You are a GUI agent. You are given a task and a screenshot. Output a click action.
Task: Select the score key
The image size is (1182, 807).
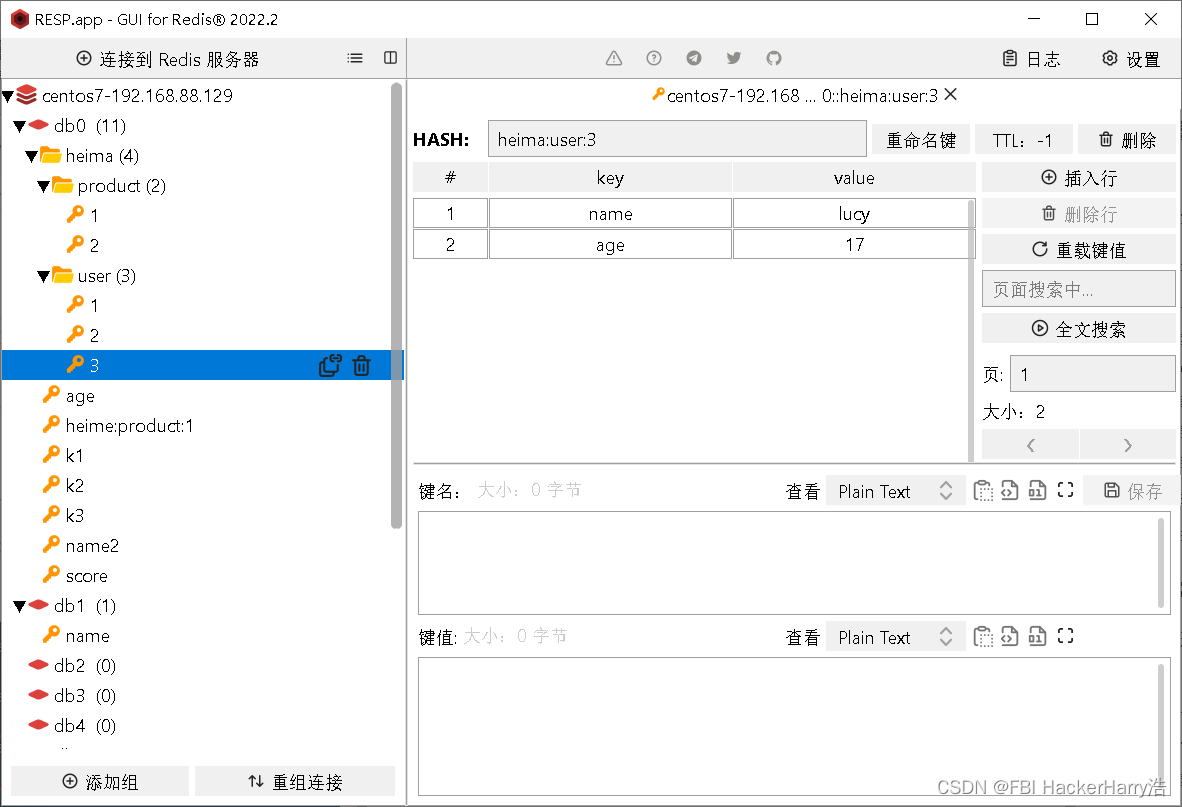[86, 576]
